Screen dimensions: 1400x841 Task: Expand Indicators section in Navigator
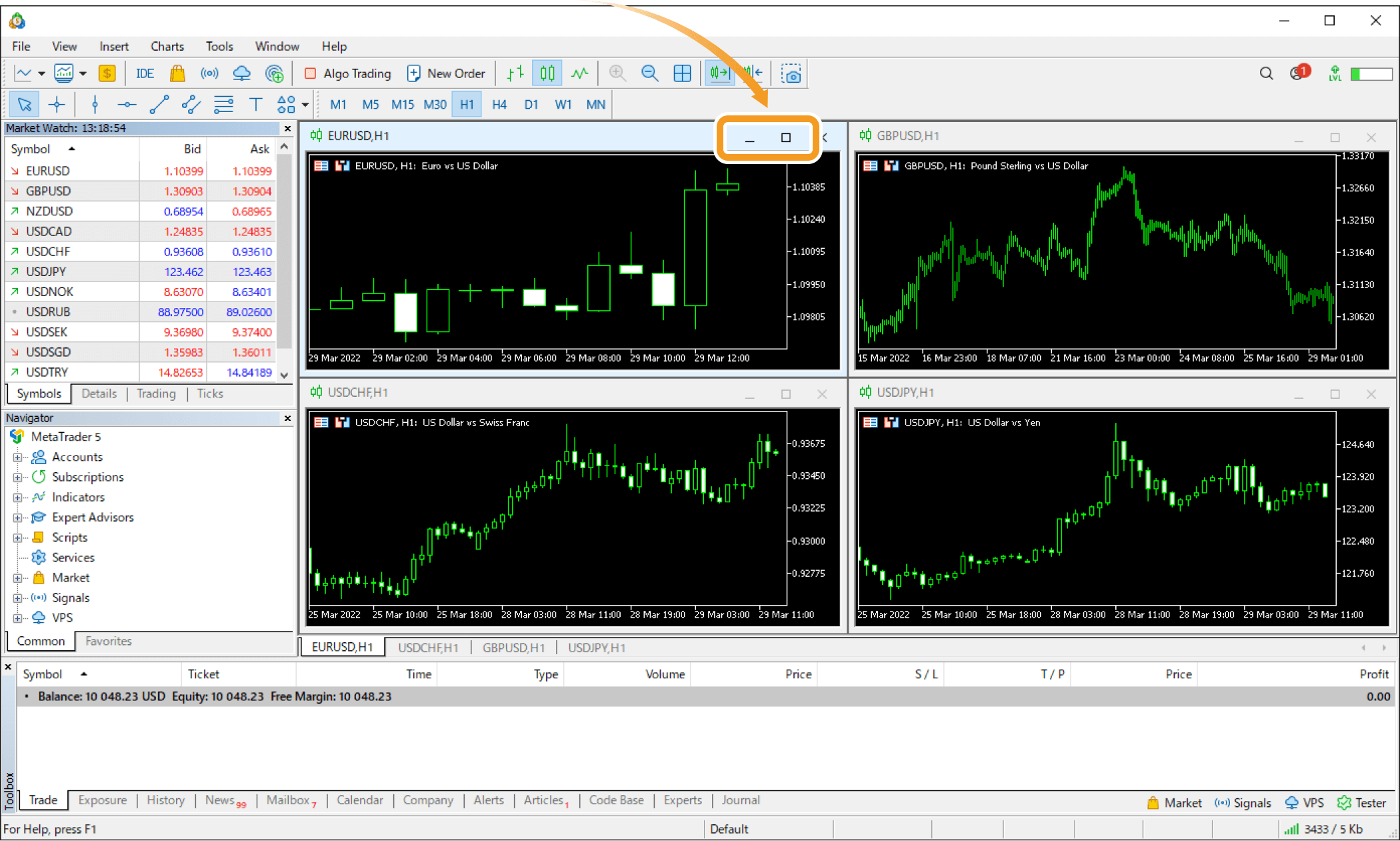17,497
